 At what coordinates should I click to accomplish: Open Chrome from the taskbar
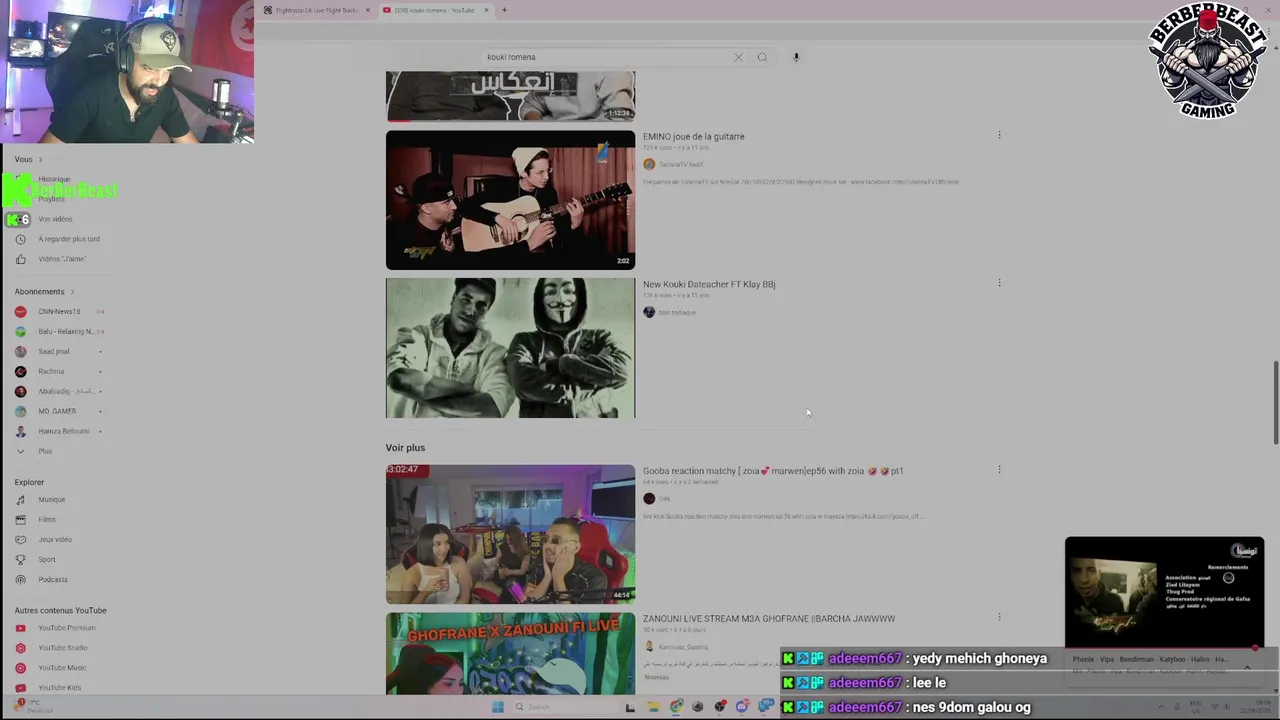[x=676, y=707]
